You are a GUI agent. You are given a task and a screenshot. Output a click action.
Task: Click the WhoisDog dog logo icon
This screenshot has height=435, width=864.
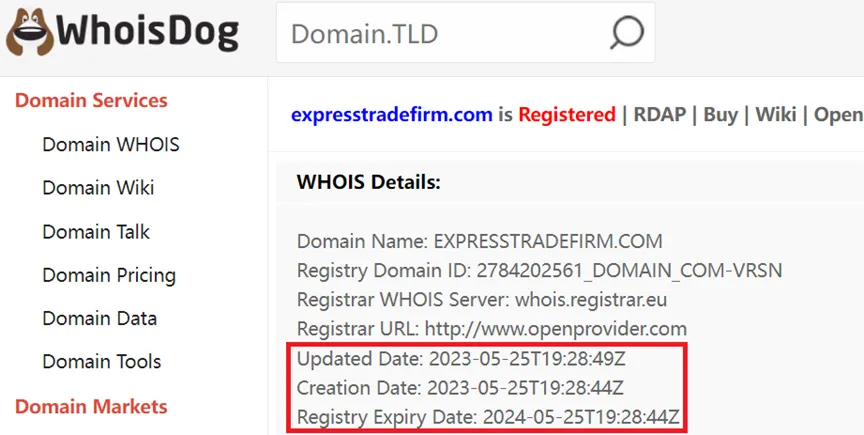30,31
